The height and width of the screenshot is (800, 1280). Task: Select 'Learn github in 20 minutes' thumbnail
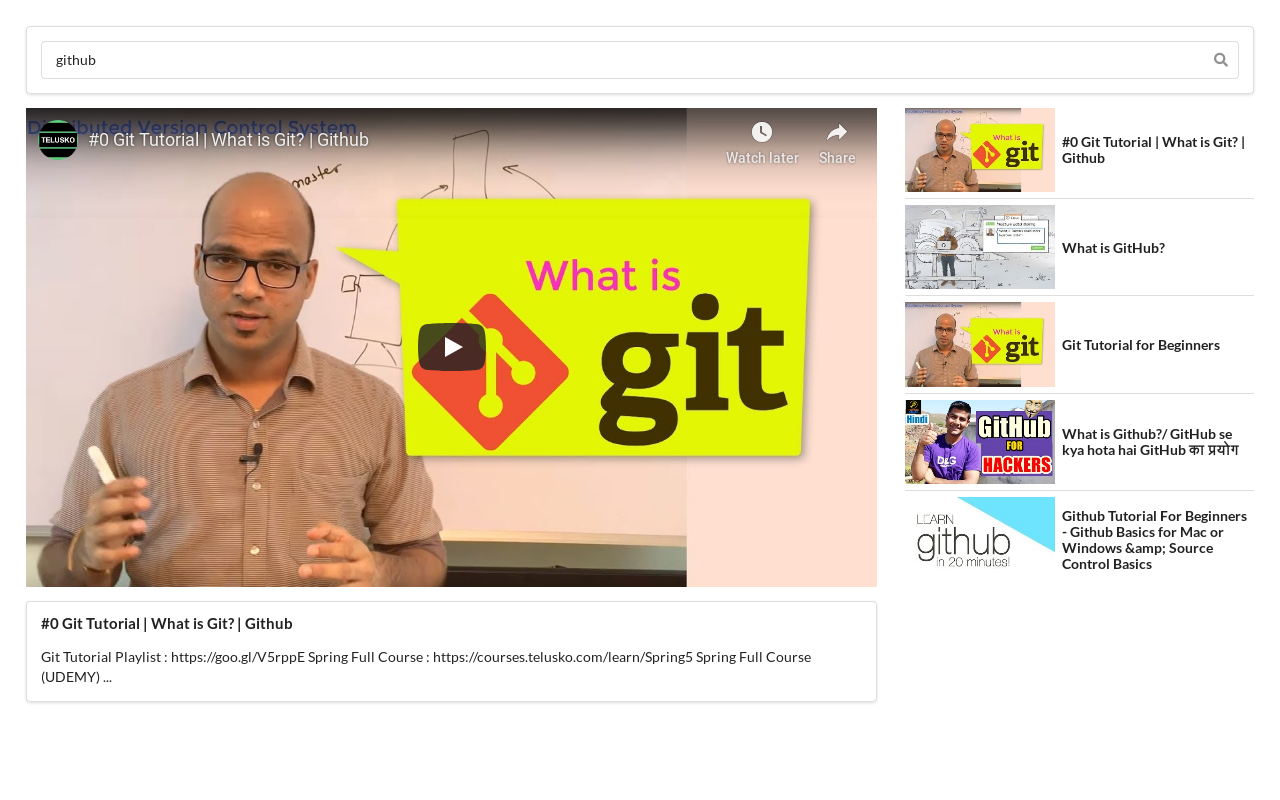tap(980, 539)
